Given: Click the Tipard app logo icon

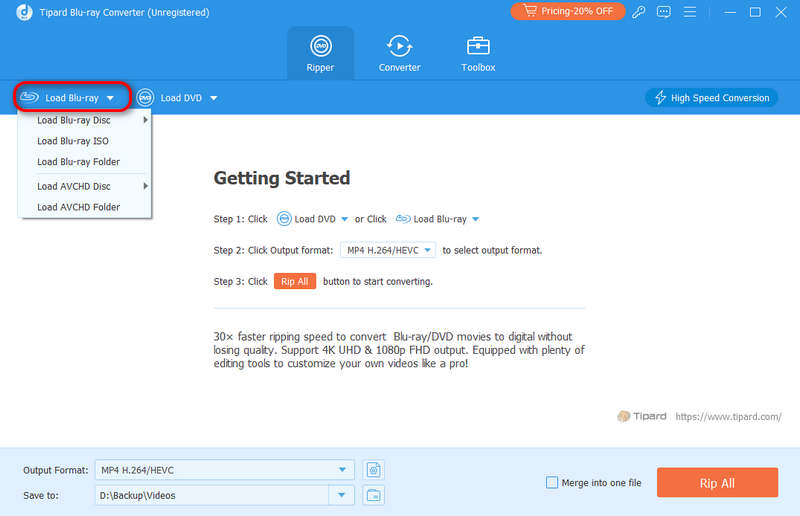Looking at the screenshot, I should (24, 12).
